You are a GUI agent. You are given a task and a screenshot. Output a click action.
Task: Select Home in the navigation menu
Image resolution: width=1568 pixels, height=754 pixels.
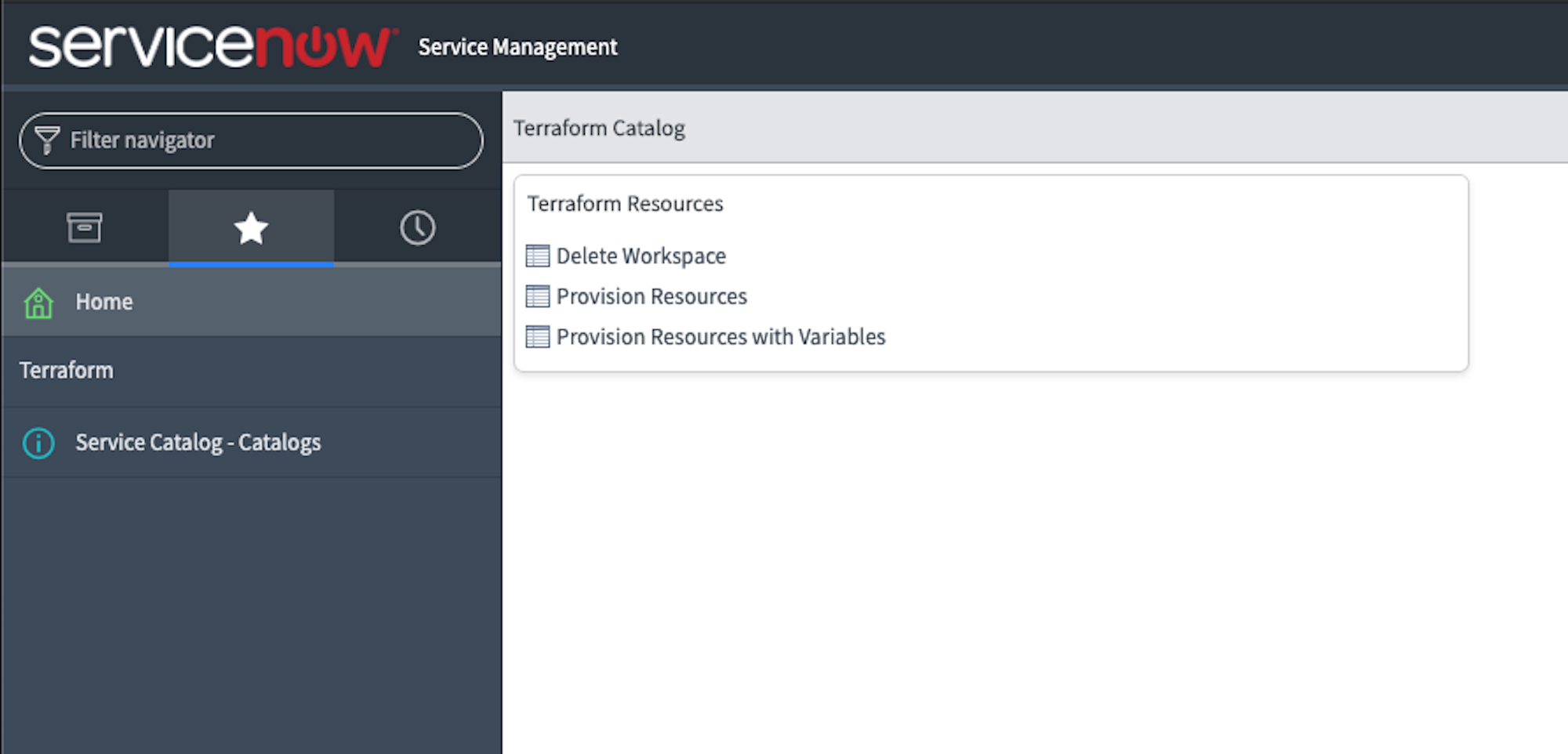[103, 302]
